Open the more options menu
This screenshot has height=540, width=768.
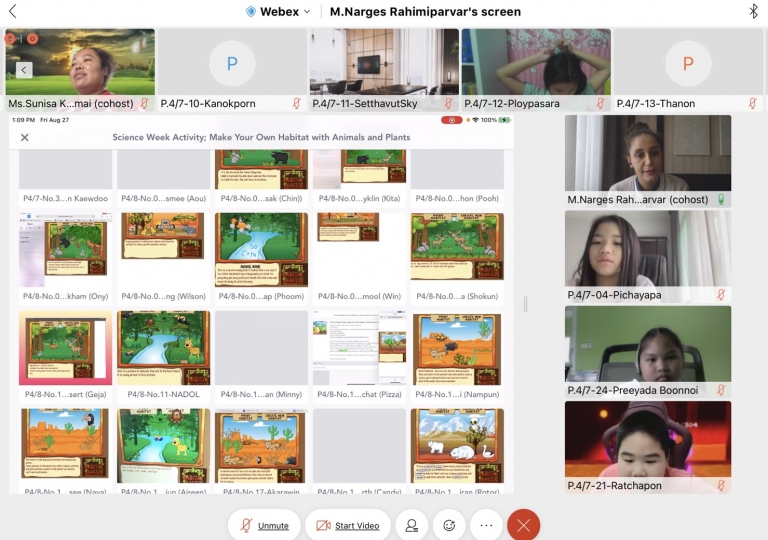[x=486, y=526]
